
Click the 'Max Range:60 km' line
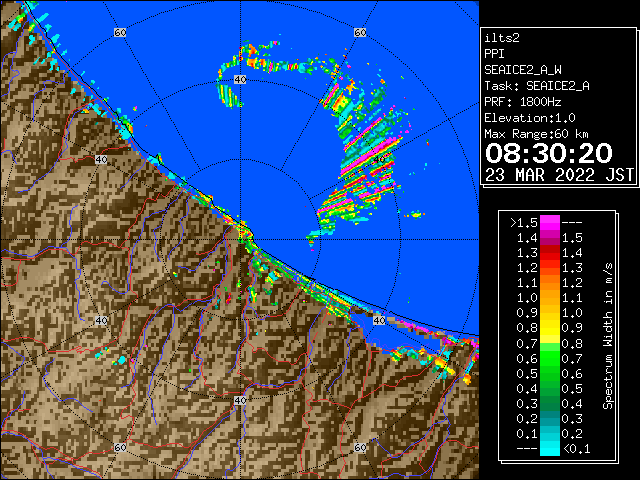(x=536, y=134)
